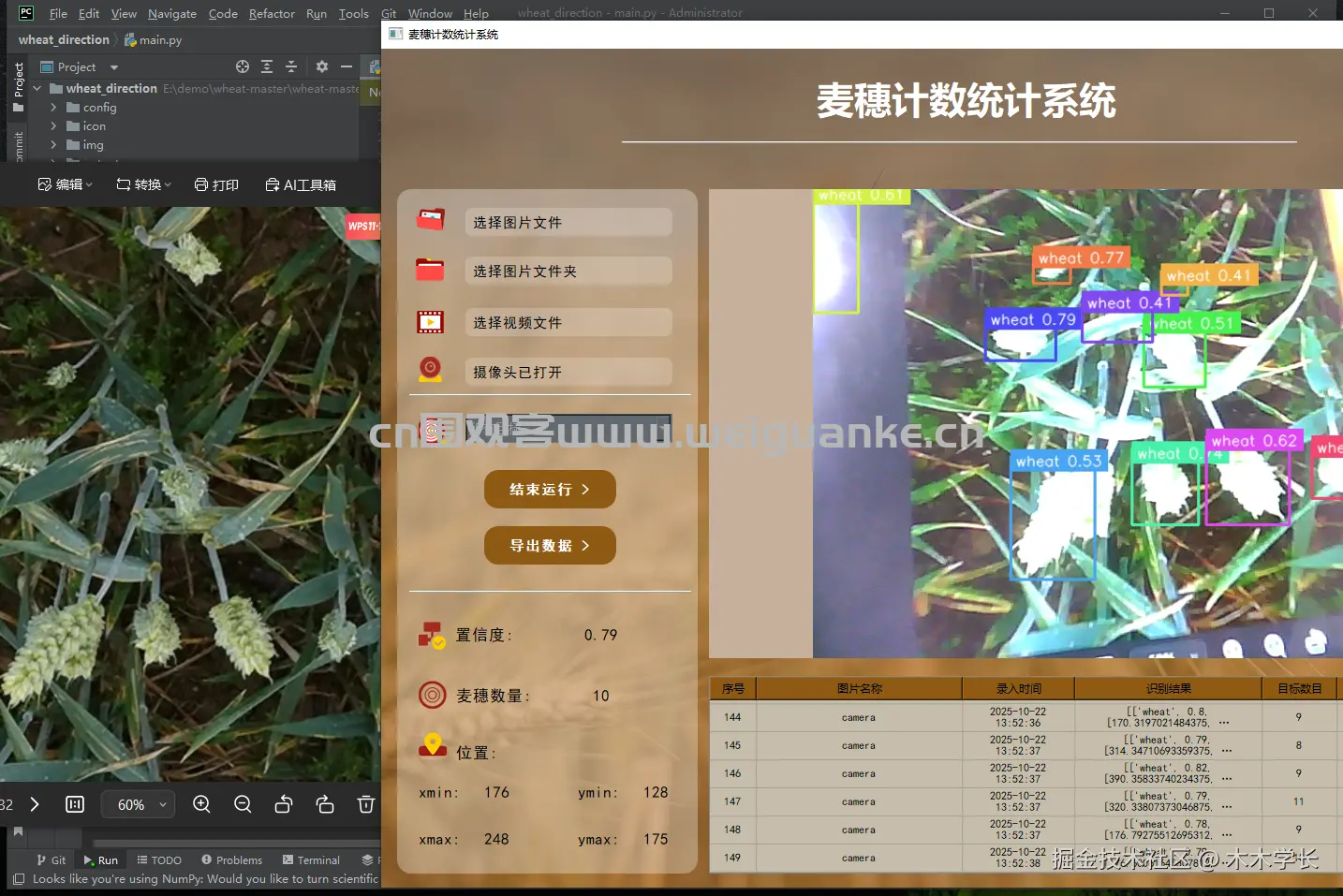Open the File menu
The width and height of the screenshot is (1343, 896).
[58, 13]
